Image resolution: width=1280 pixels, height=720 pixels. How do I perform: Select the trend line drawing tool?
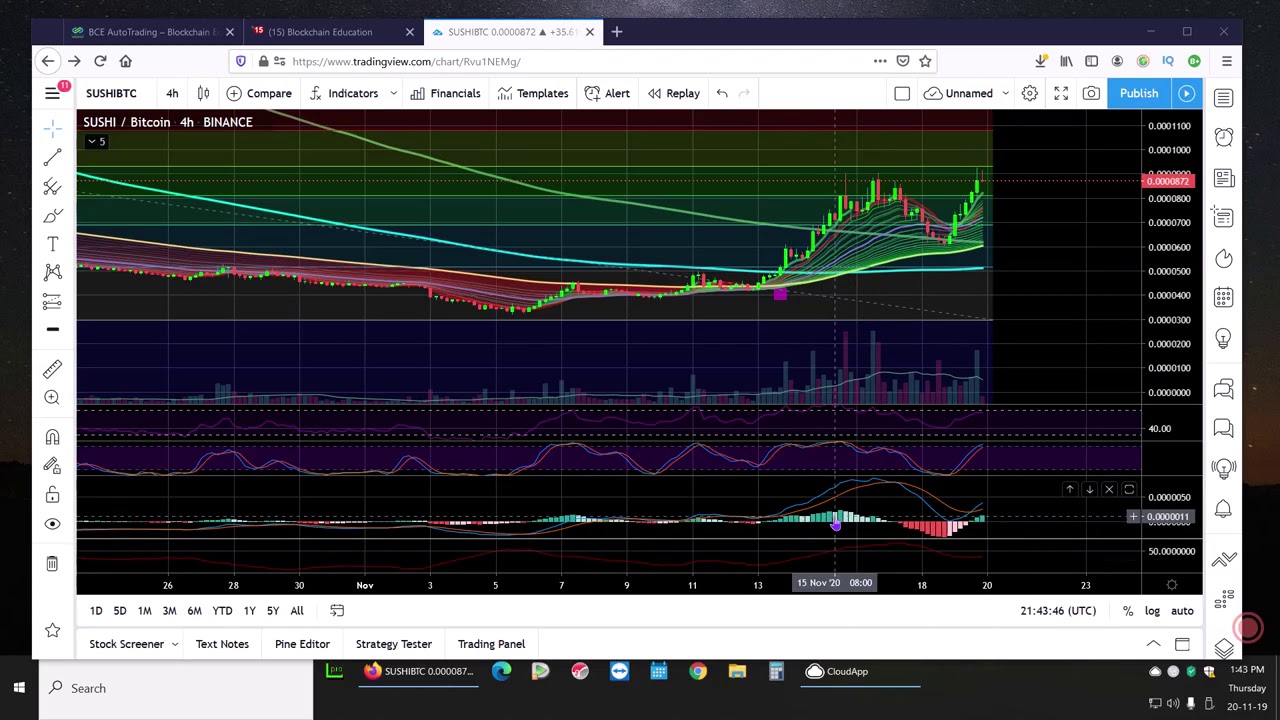point(52,158)
